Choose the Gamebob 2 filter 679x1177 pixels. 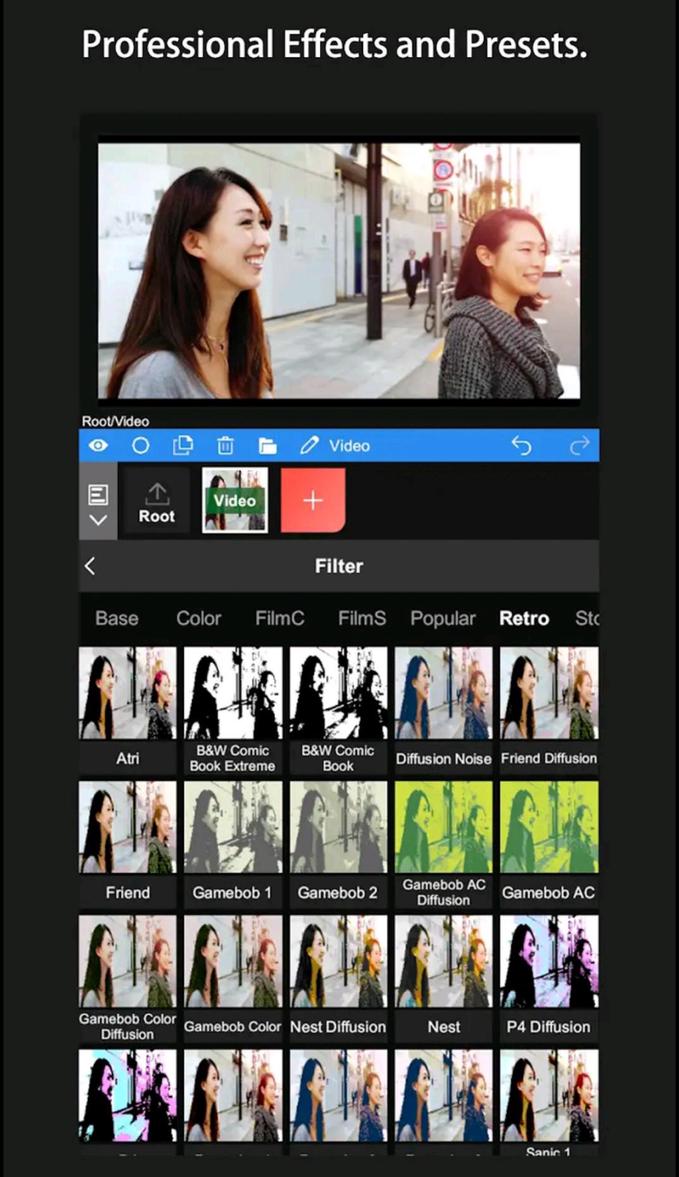coord(338,844)
